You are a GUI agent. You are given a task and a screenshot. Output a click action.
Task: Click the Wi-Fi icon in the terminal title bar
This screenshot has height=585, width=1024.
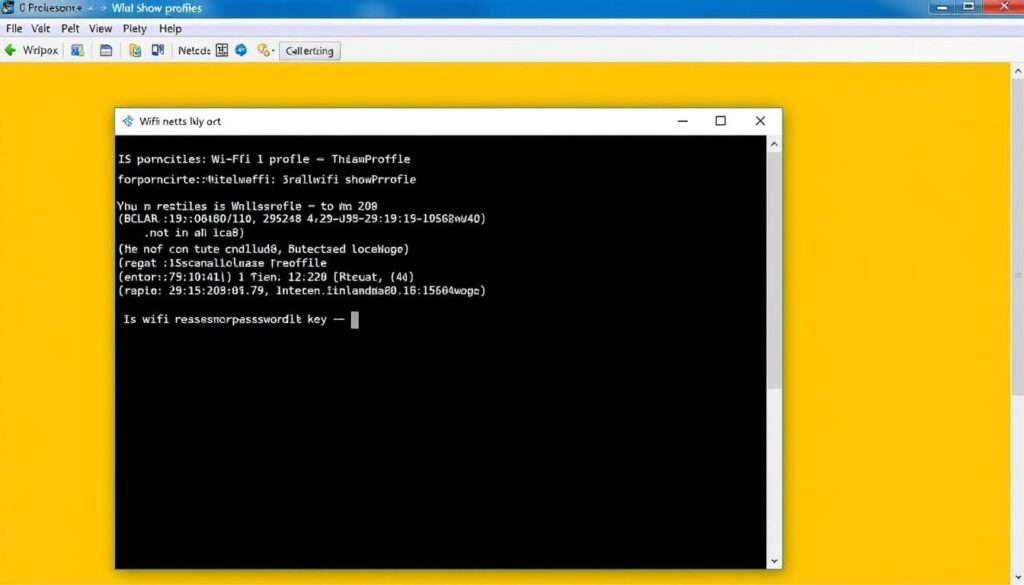click(x=128, y=120)
